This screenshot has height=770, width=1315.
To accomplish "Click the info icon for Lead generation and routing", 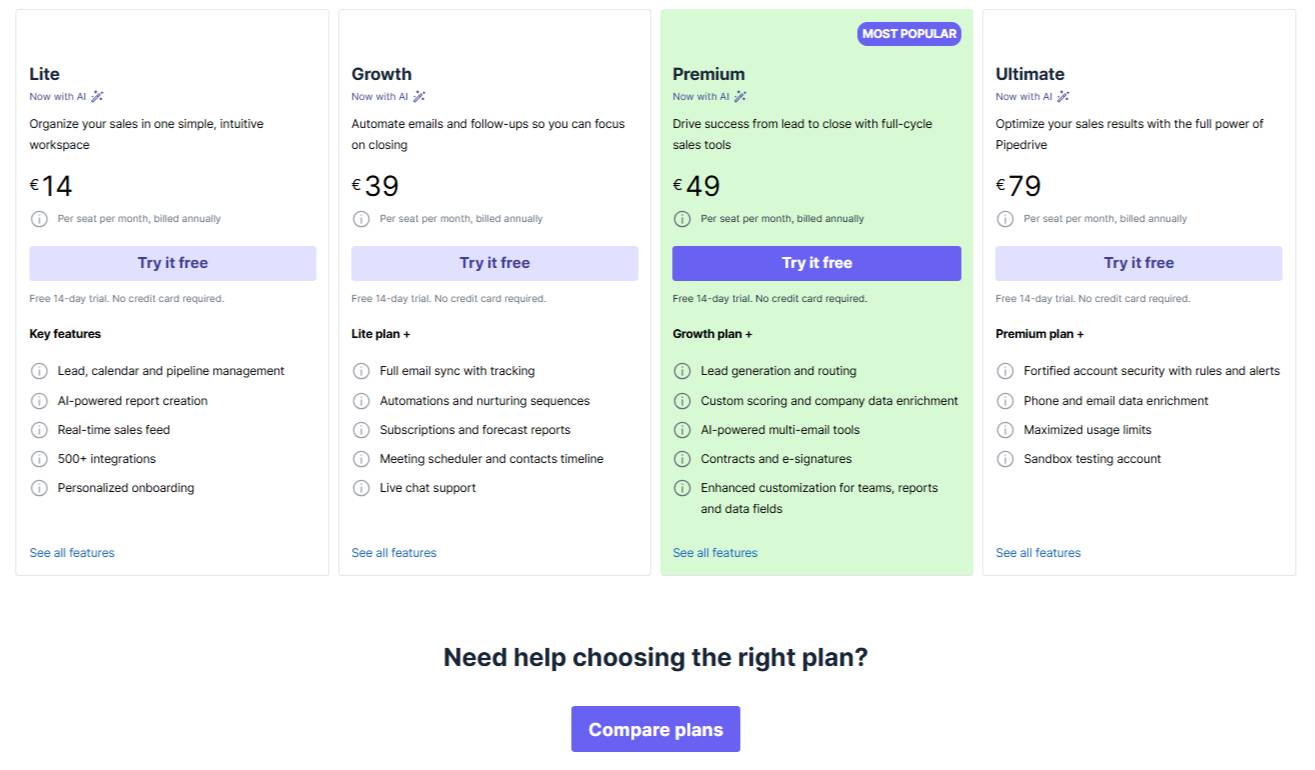I will pyautogui.click(x=683, y=371).
